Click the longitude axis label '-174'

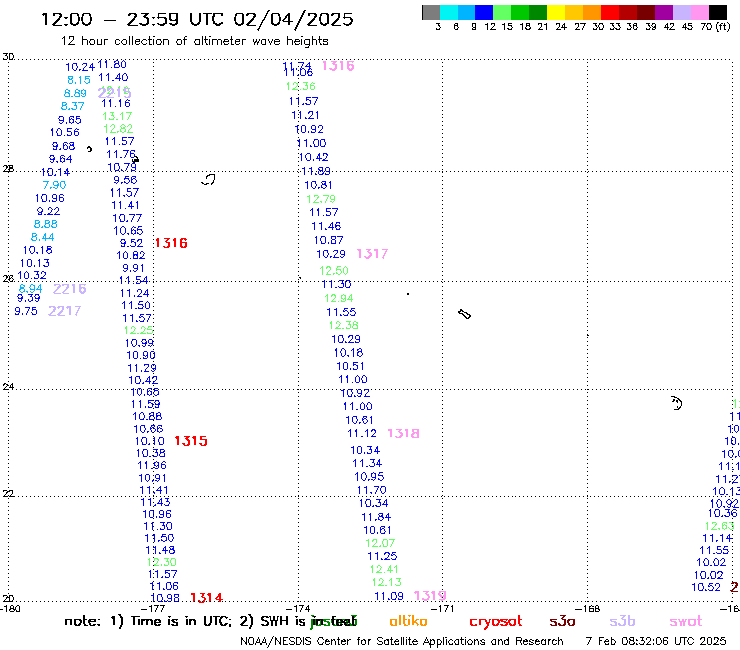tap(298, 608)
